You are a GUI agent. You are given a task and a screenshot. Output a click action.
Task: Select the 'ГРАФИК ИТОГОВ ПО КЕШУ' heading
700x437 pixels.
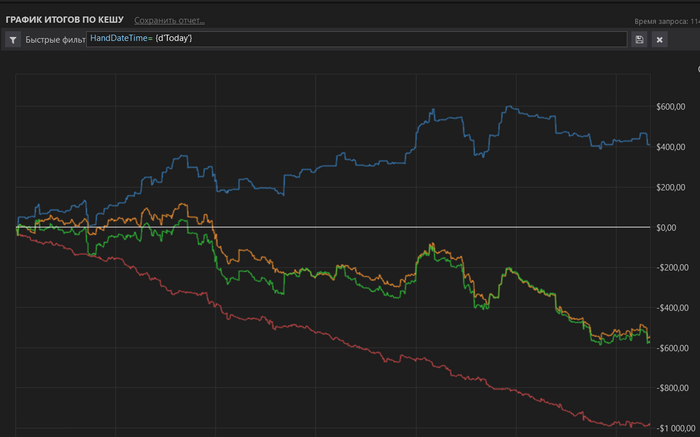coord(65,20)
